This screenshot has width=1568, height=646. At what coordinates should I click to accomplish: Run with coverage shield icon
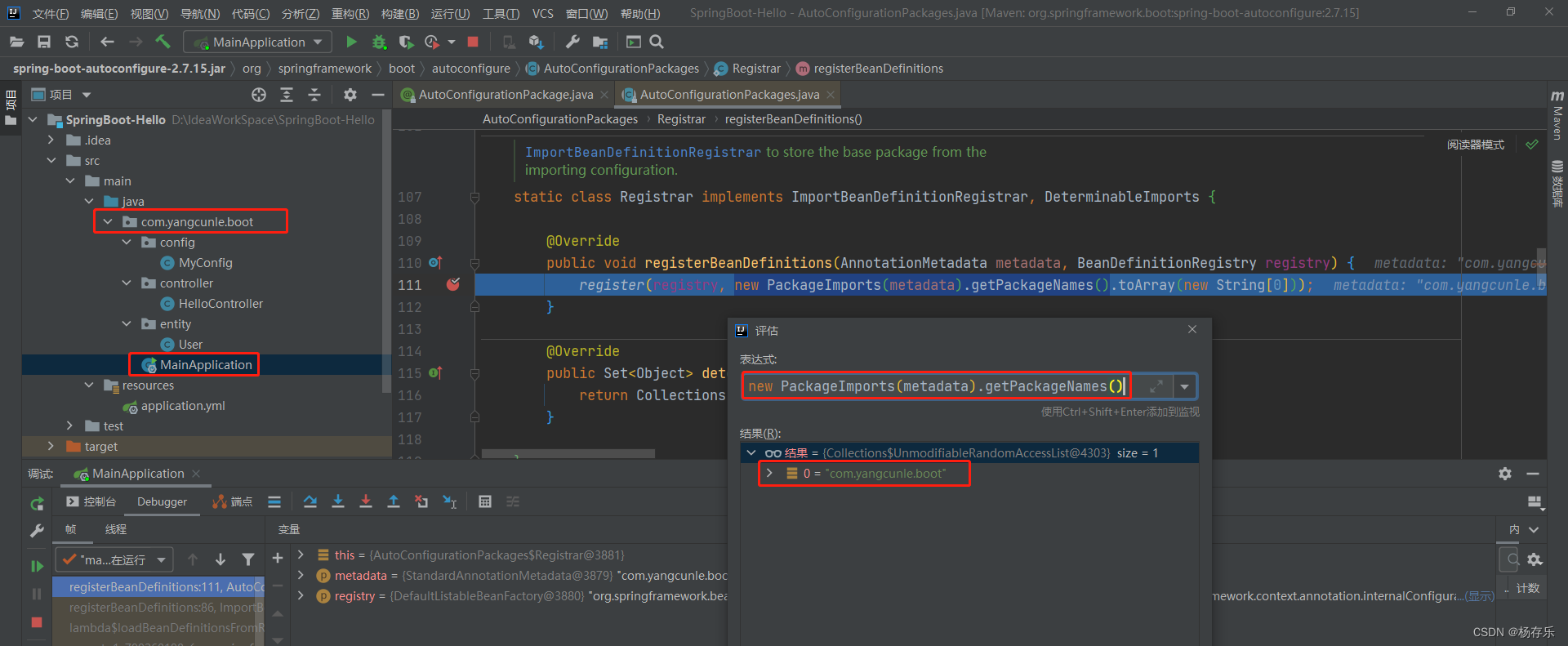pyautogui.click(x=406, y=42)
